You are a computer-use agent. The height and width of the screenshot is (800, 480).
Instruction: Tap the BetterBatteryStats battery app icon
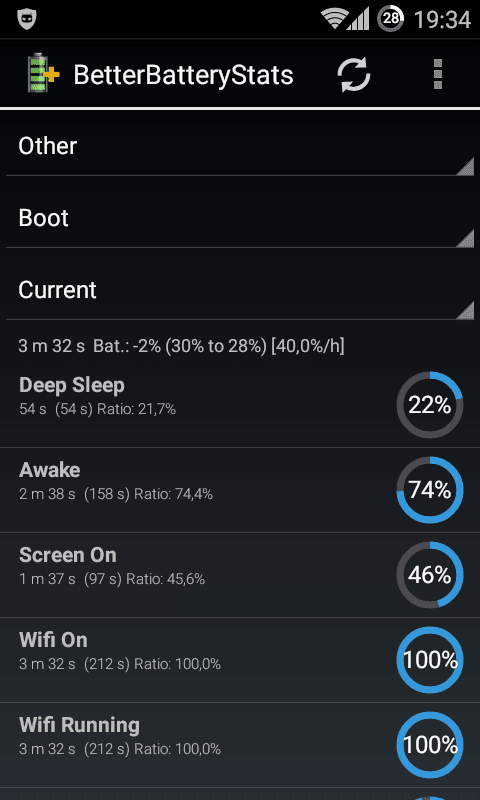pyautogui.click(x=43, y=73)
